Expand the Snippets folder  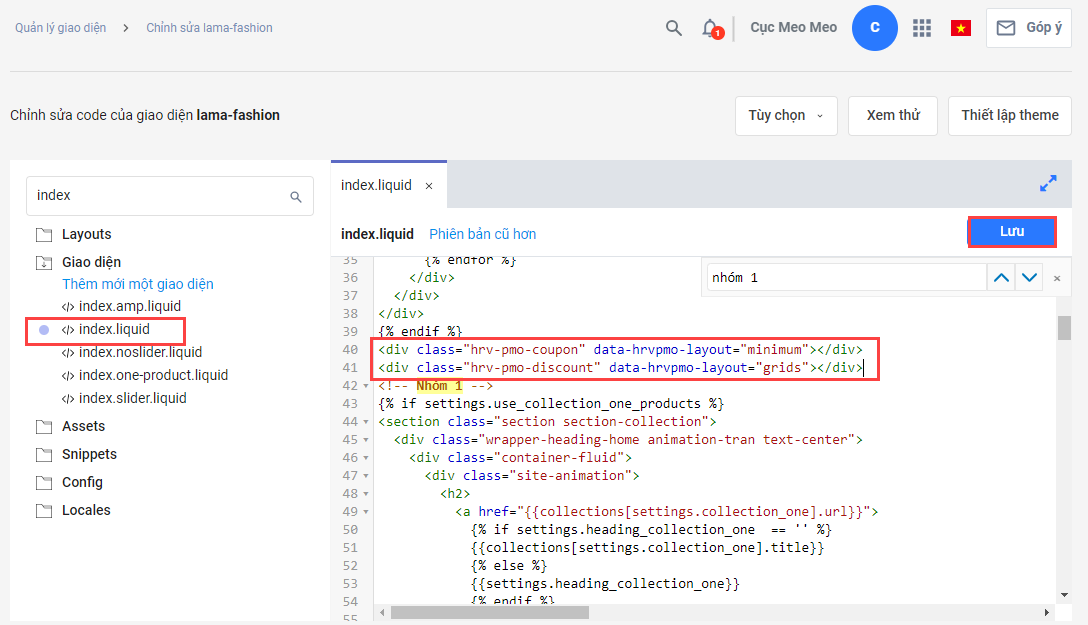click(x=44, y=455)
